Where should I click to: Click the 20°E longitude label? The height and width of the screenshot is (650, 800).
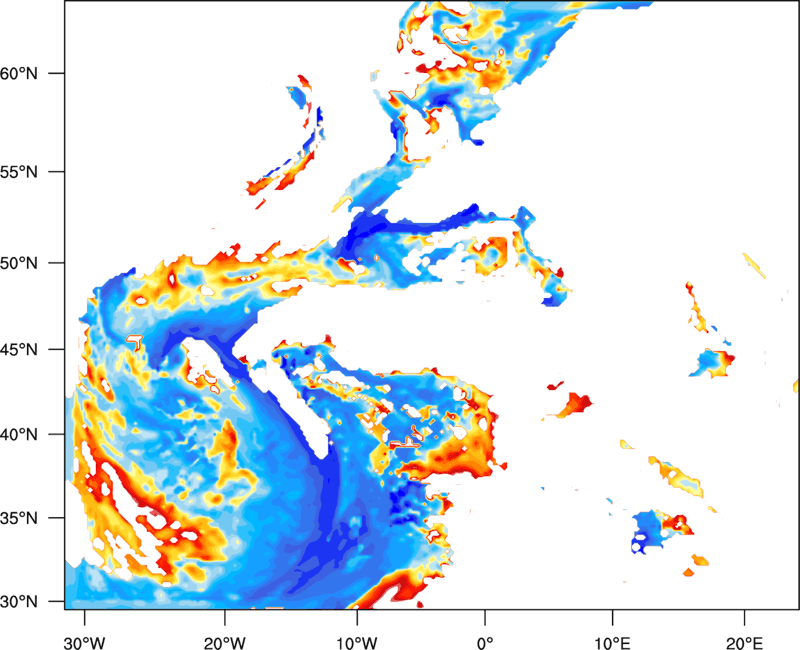click(x=744, y=643)
